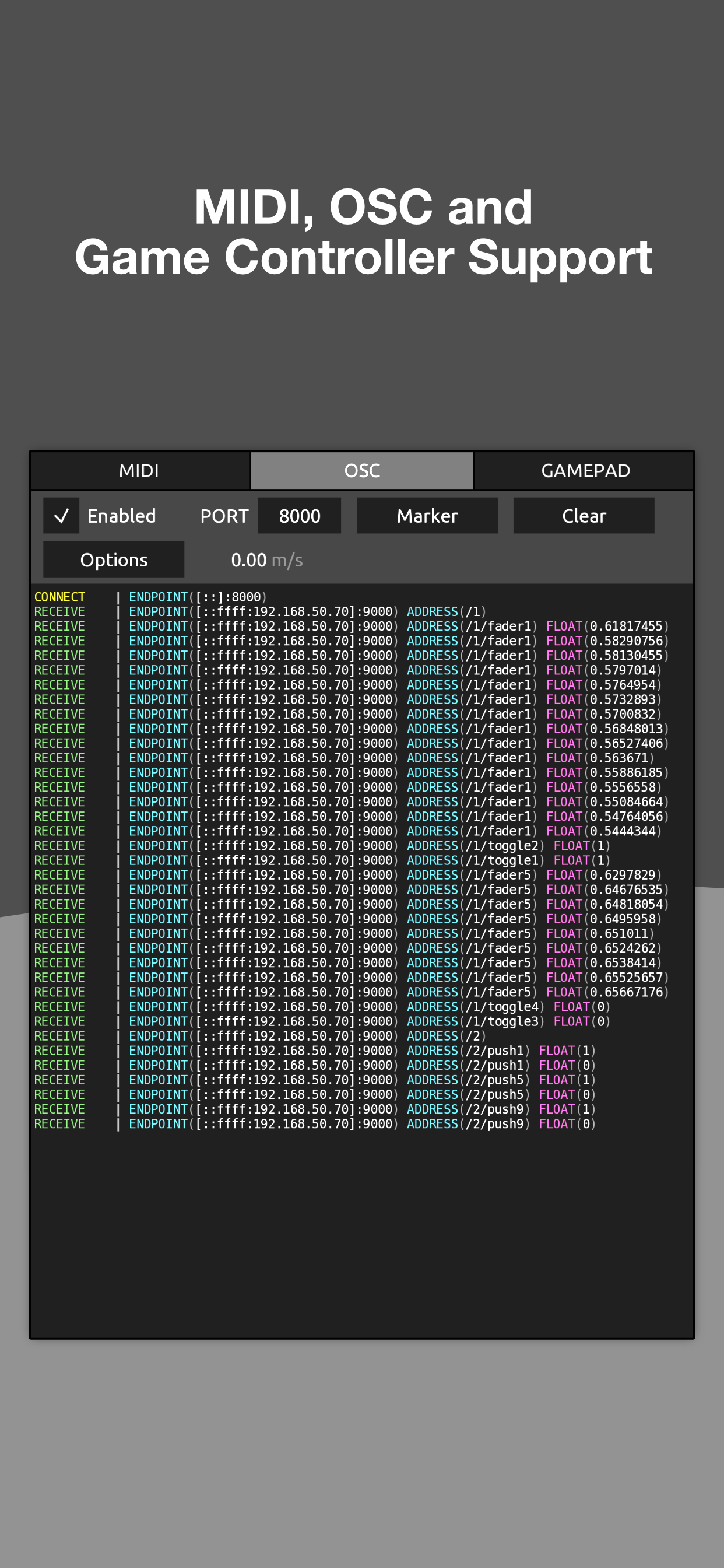The width and height of the screenshot is (724, 1568).
Task: Click FLOAT(0.65525657) value
Action: point(607,977)
